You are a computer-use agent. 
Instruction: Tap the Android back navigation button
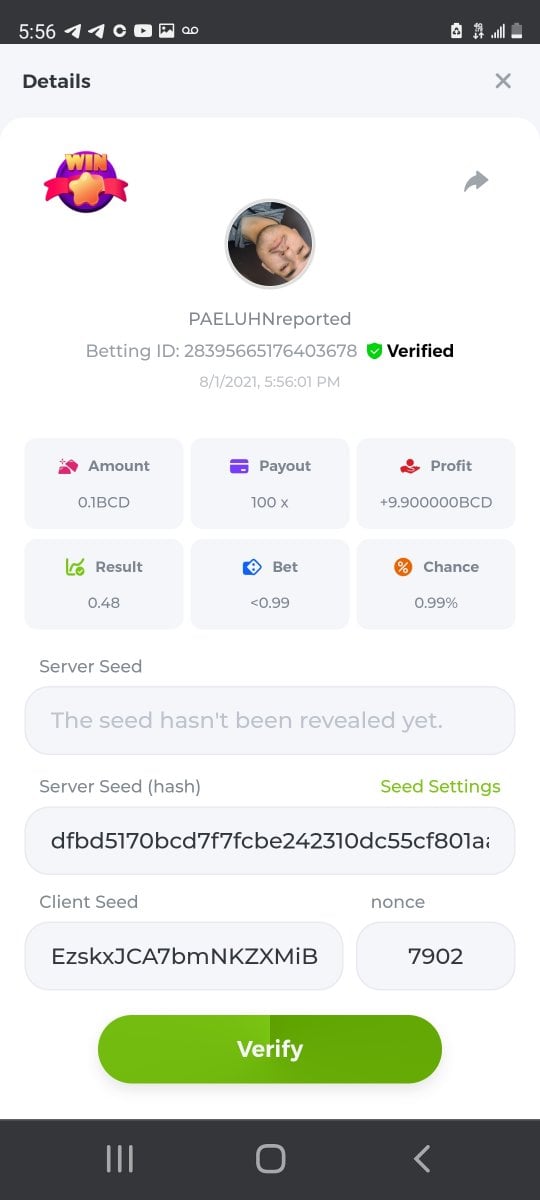(x=422, y=1159)
